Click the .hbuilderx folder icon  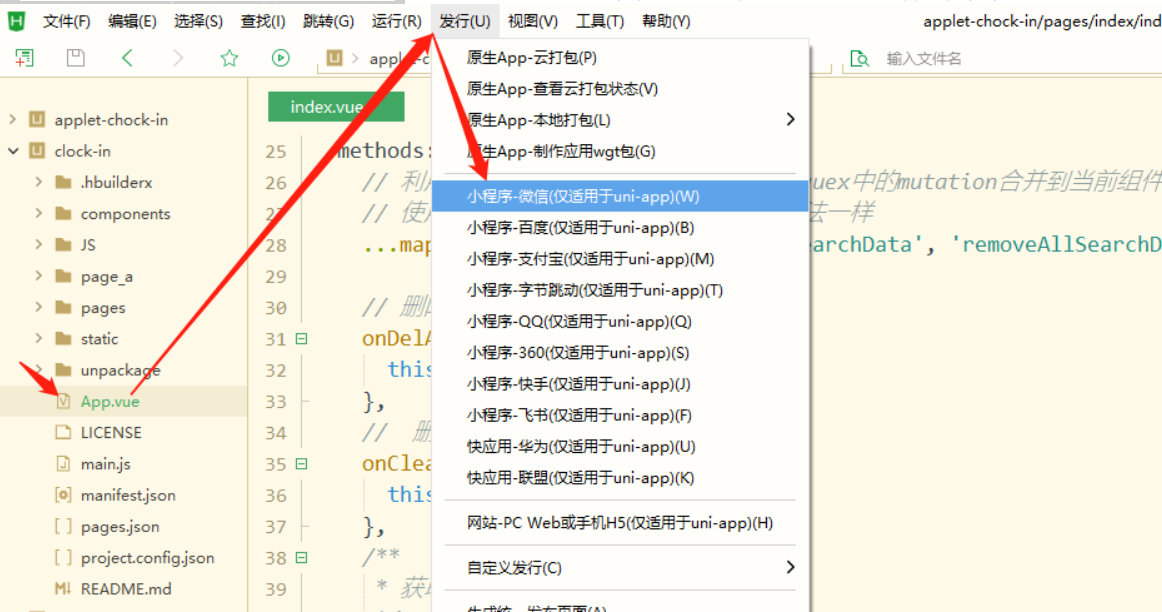(64, 182)
